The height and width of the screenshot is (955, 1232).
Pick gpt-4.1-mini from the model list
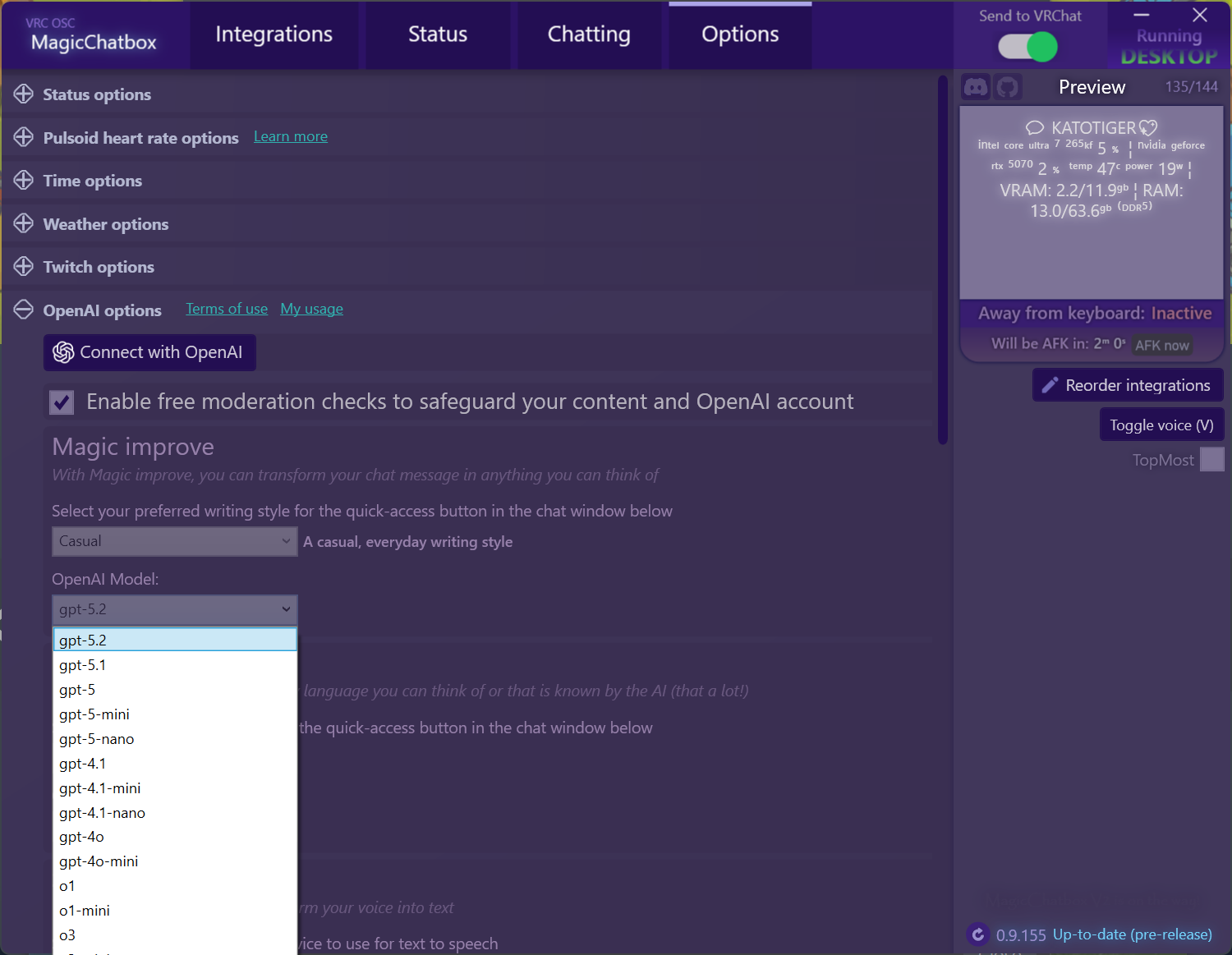point(175,788)
